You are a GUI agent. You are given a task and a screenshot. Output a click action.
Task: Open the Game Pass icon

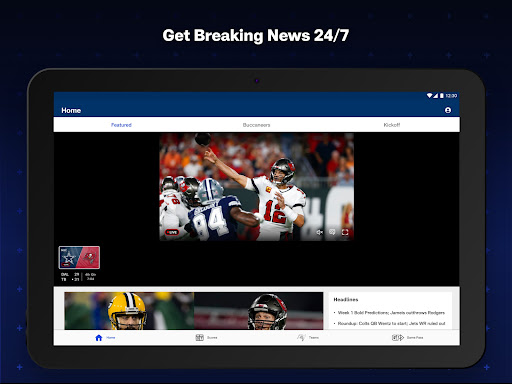point(398,338)
